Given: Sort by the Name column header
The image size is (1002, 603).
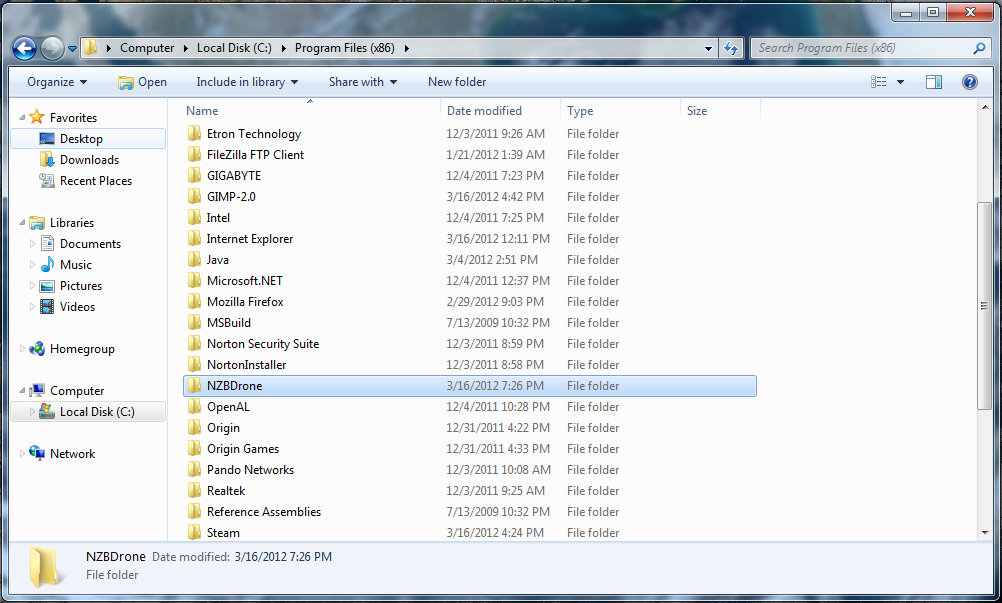Looking at the screenshot, I should point(311,111).
